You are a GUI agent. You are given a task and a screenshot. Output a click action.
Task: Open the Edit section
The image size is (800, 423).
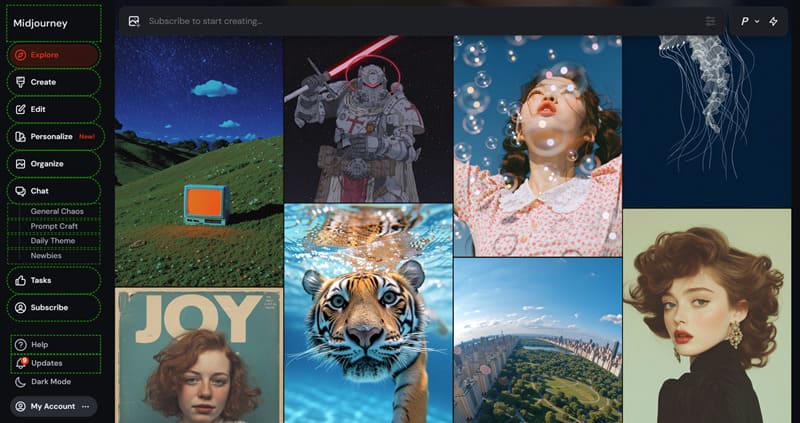point(54,109)
